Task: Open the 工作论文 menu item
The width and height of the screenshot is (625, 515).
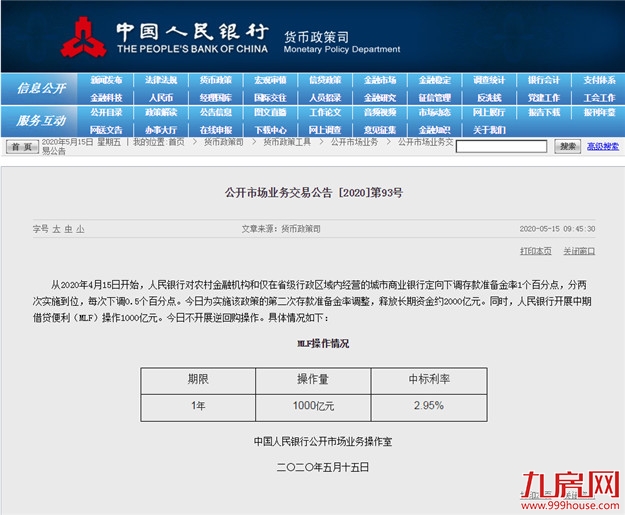Action: (325, 112)
